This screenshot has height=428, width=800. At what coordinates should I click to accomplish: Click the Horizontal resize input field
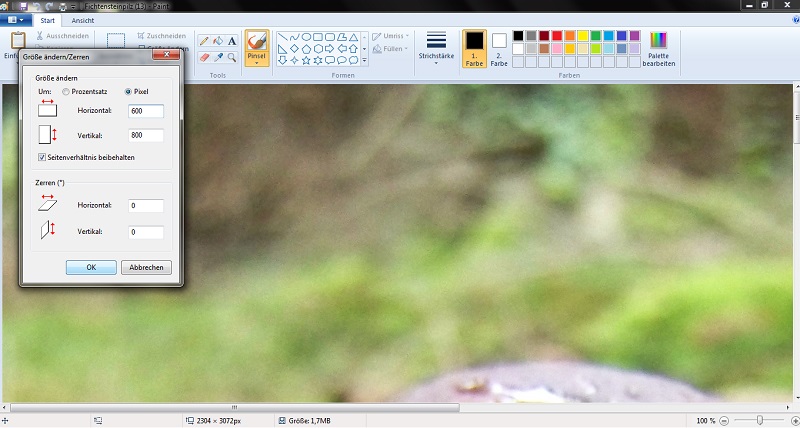click(x=145, y=111)
